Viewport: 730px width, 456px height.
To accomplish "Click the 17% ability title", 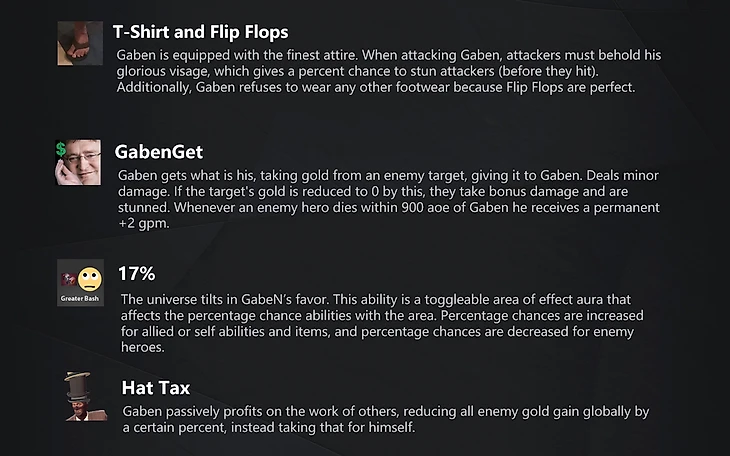I will pyautogui.click(x=137, y=273).
